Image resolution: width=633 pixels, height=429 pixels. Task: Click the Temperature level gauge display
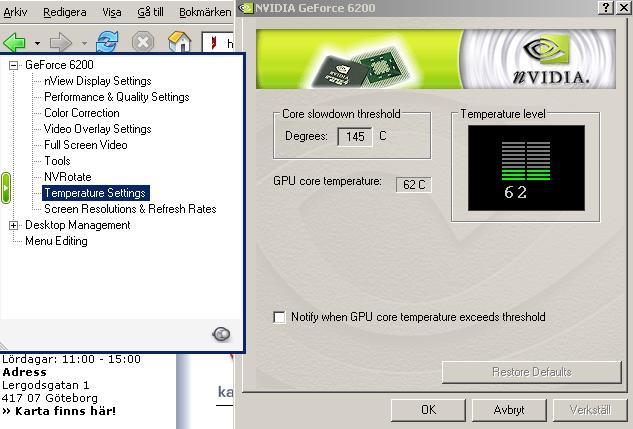click(525, 167)
